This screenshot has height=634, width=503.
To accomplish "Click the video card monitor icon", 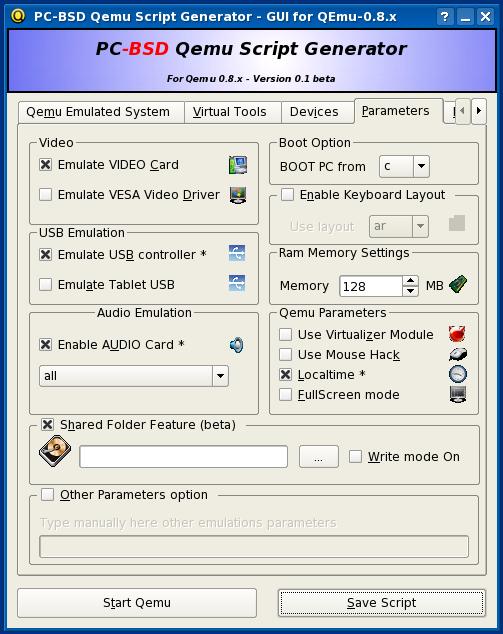I will [238, 165].
